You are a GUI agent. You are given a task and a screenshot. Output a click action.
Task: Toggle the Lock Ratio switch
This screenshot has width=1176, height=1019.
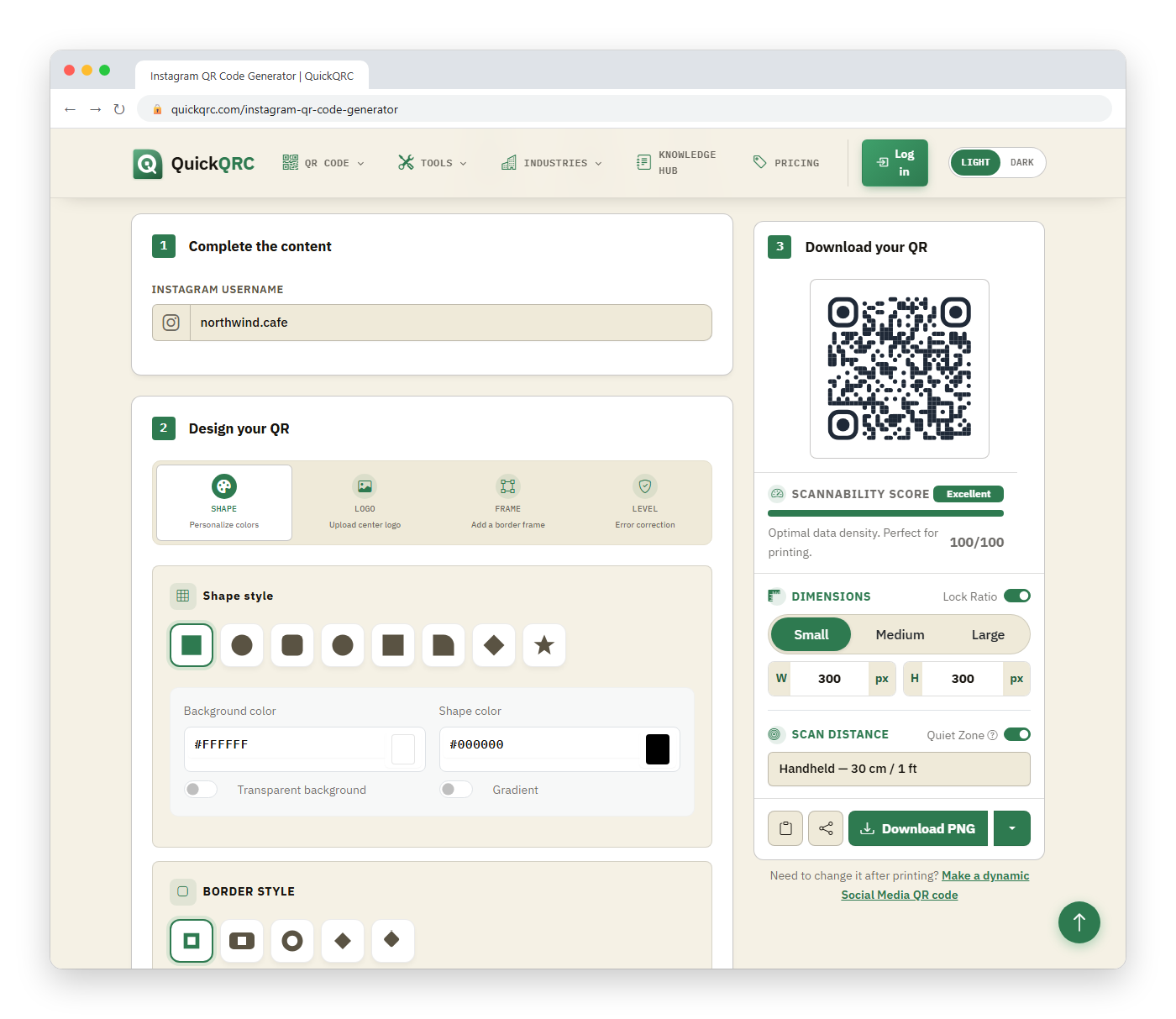pyautogui.click(x=1017, y=596)
